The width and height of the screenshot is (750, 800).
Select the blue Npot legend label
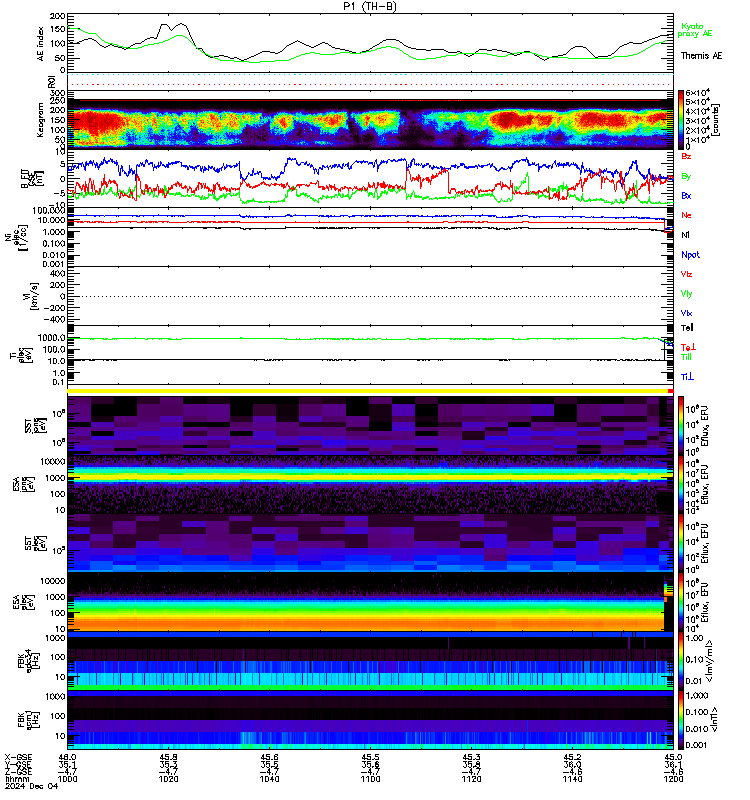[x=690, y=255]
